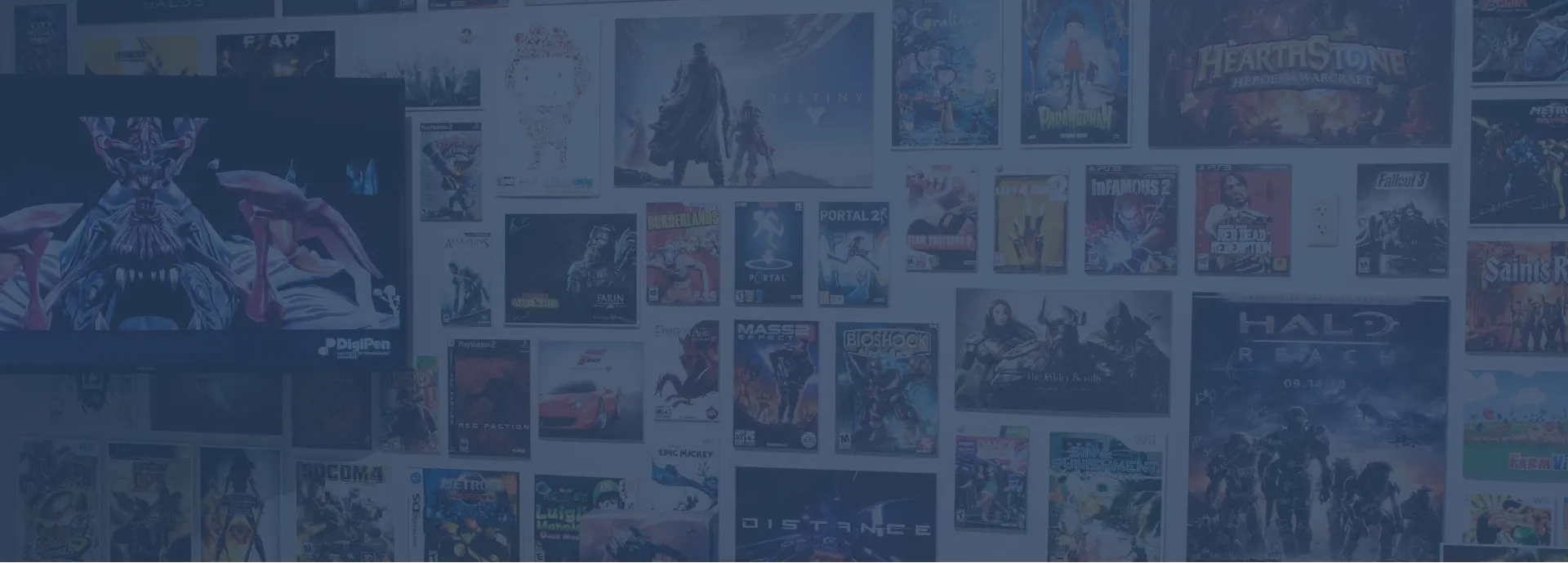Viewport: 1568px width, 563px height.
Task: Select the Coraline movie poster
Action: pos(947,74)
